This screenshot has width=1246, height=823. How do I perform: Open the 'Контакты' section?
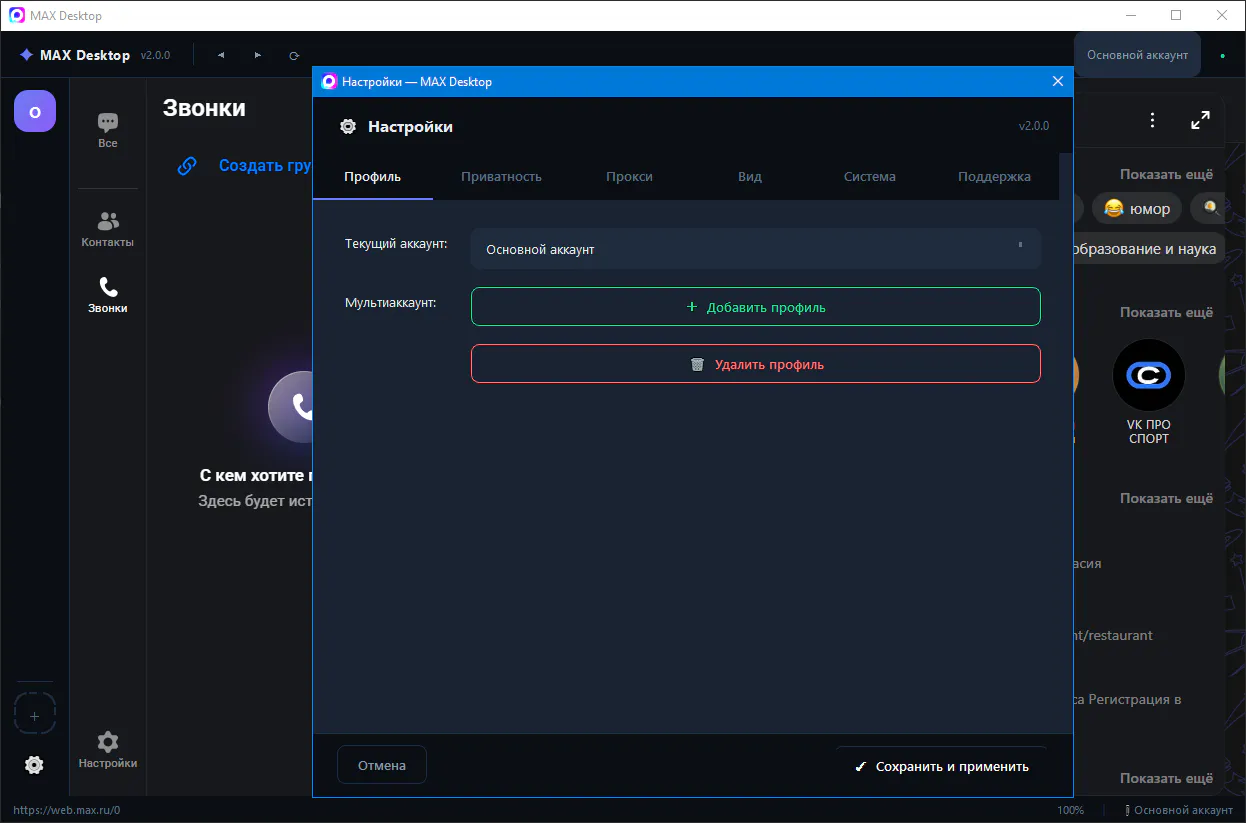click(108, 230)
